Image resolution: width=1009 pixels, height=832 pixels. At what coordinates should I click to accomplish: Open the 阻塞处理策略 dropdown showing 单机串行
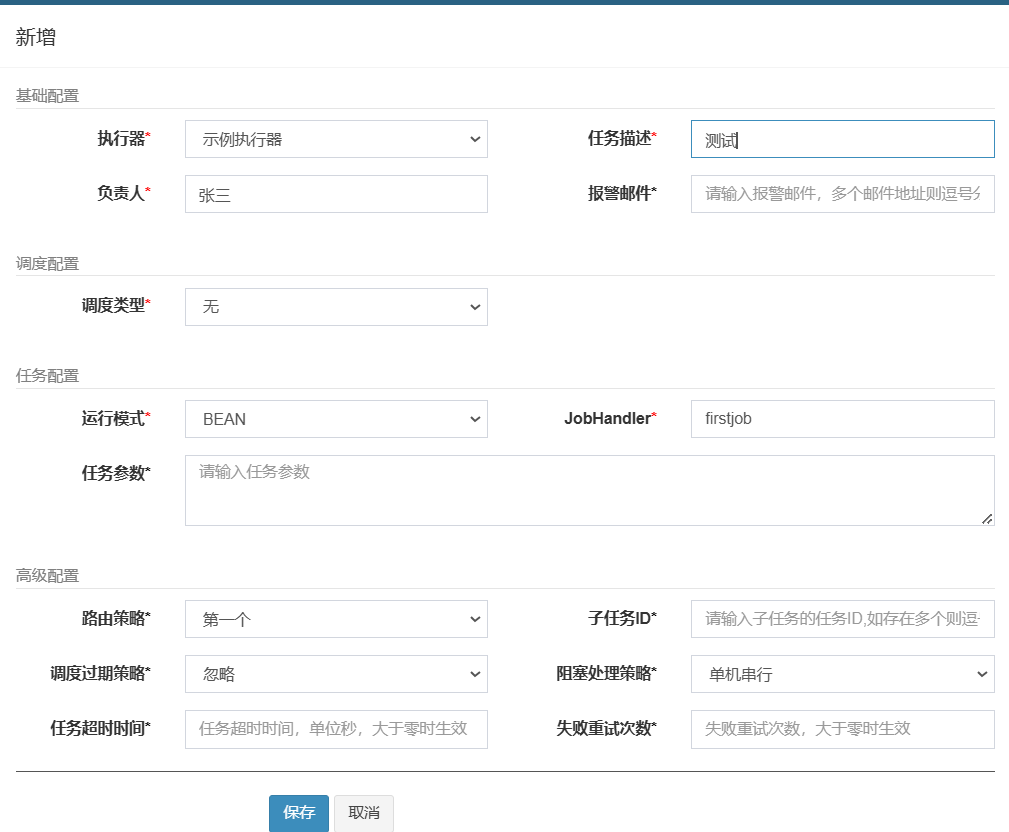(x=842, y=674)
